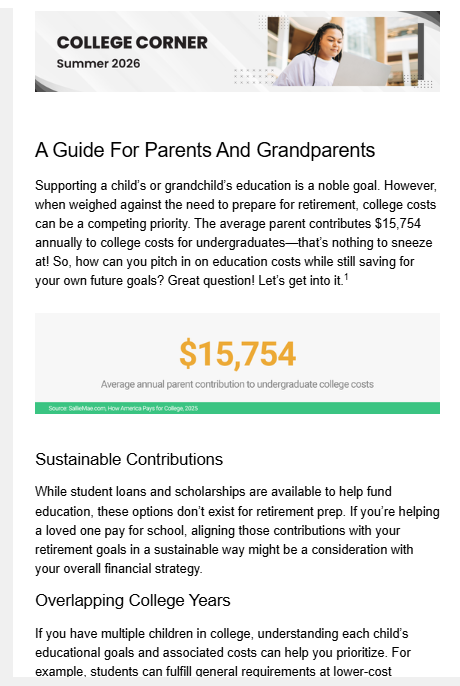Image resolution: width=460 pixels, height=686 pixels.
Task: Click the Guide For Parents And Grandparents heading
Action: click(x=205, y=150)
